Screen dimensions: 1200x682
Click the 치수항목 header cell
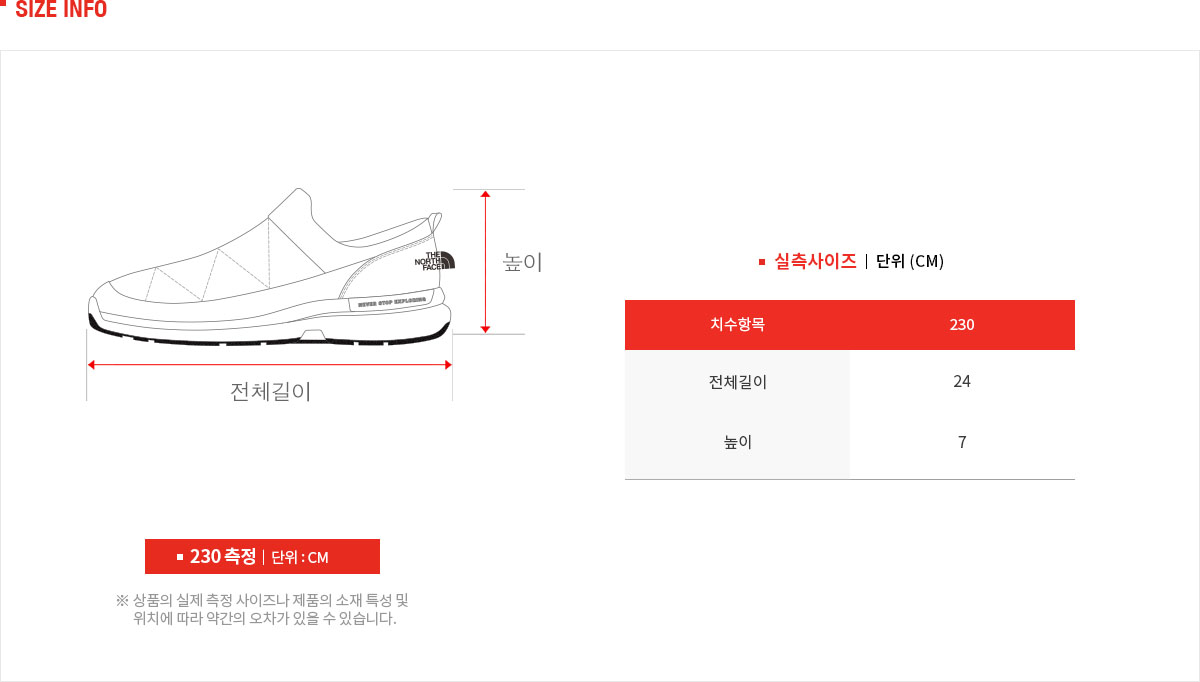[737, 324]
